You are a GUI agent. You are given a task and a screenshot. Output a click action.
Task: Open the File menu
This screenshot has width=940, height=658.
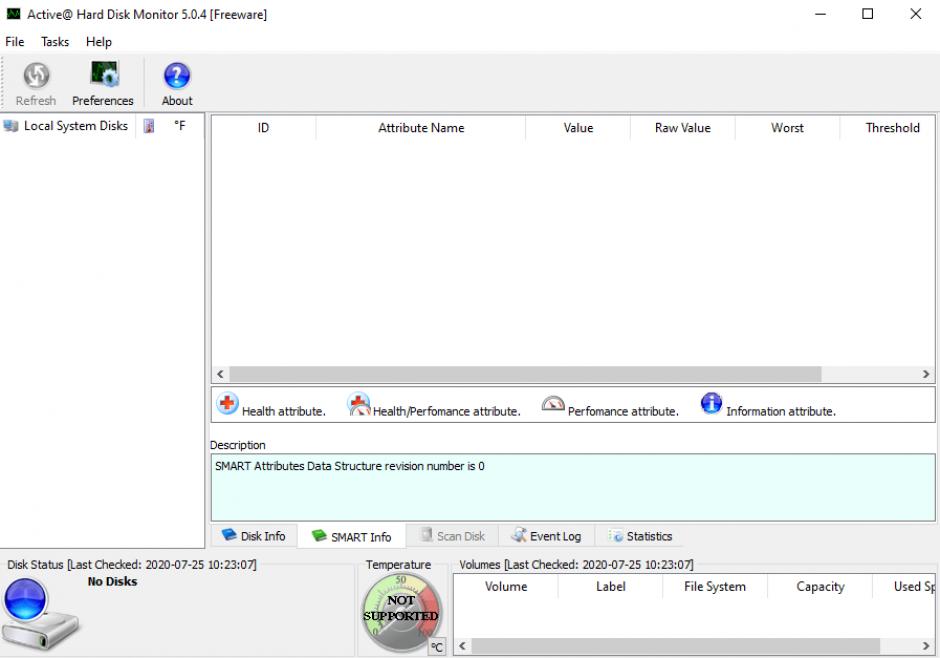click(x=14, y=42)
